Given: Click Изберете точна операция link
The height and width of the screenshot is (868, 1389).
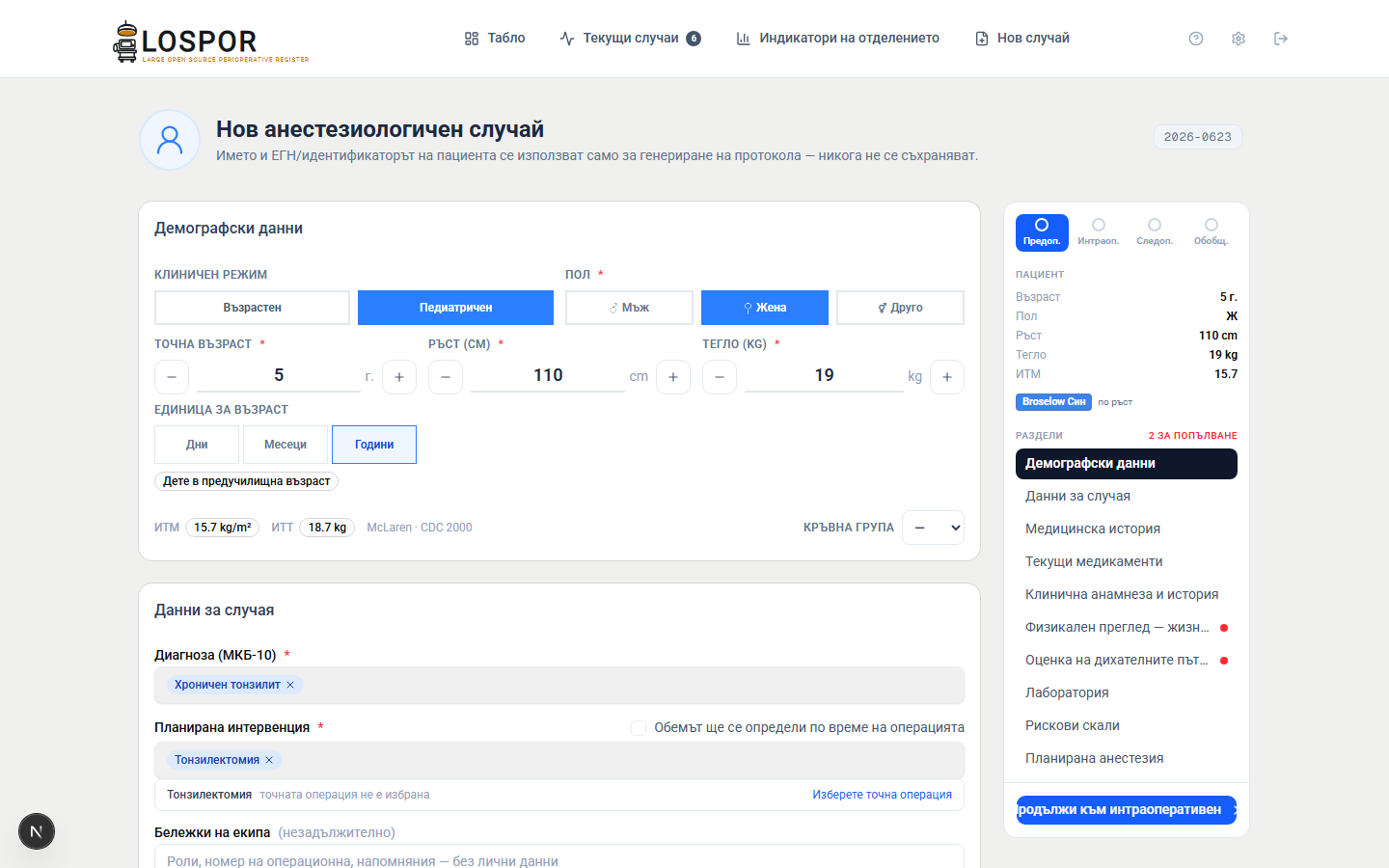Looking at the screenshot, I should click(882, 795).
